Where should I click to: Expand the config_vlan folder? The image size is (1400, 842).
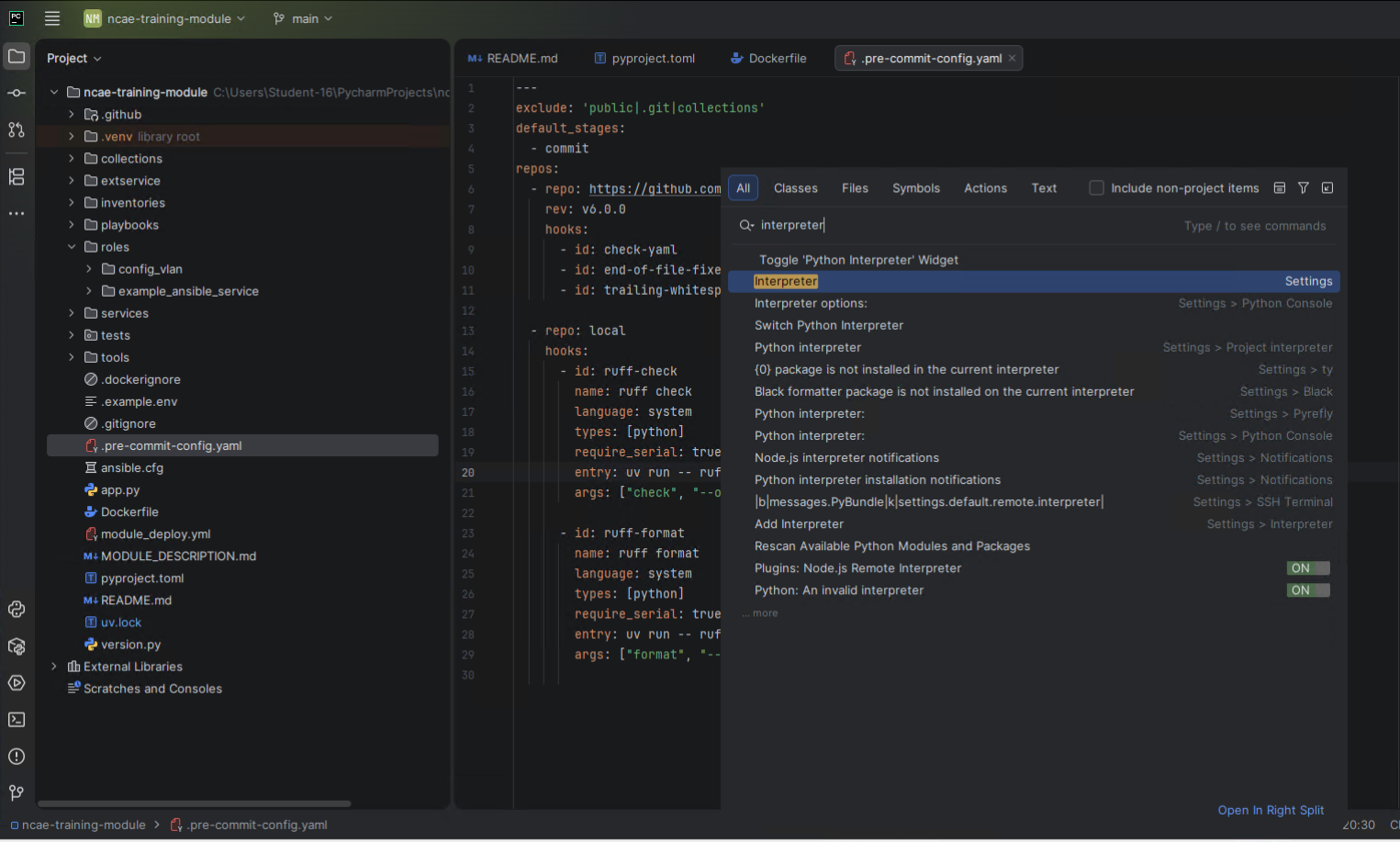click(89, 269)
